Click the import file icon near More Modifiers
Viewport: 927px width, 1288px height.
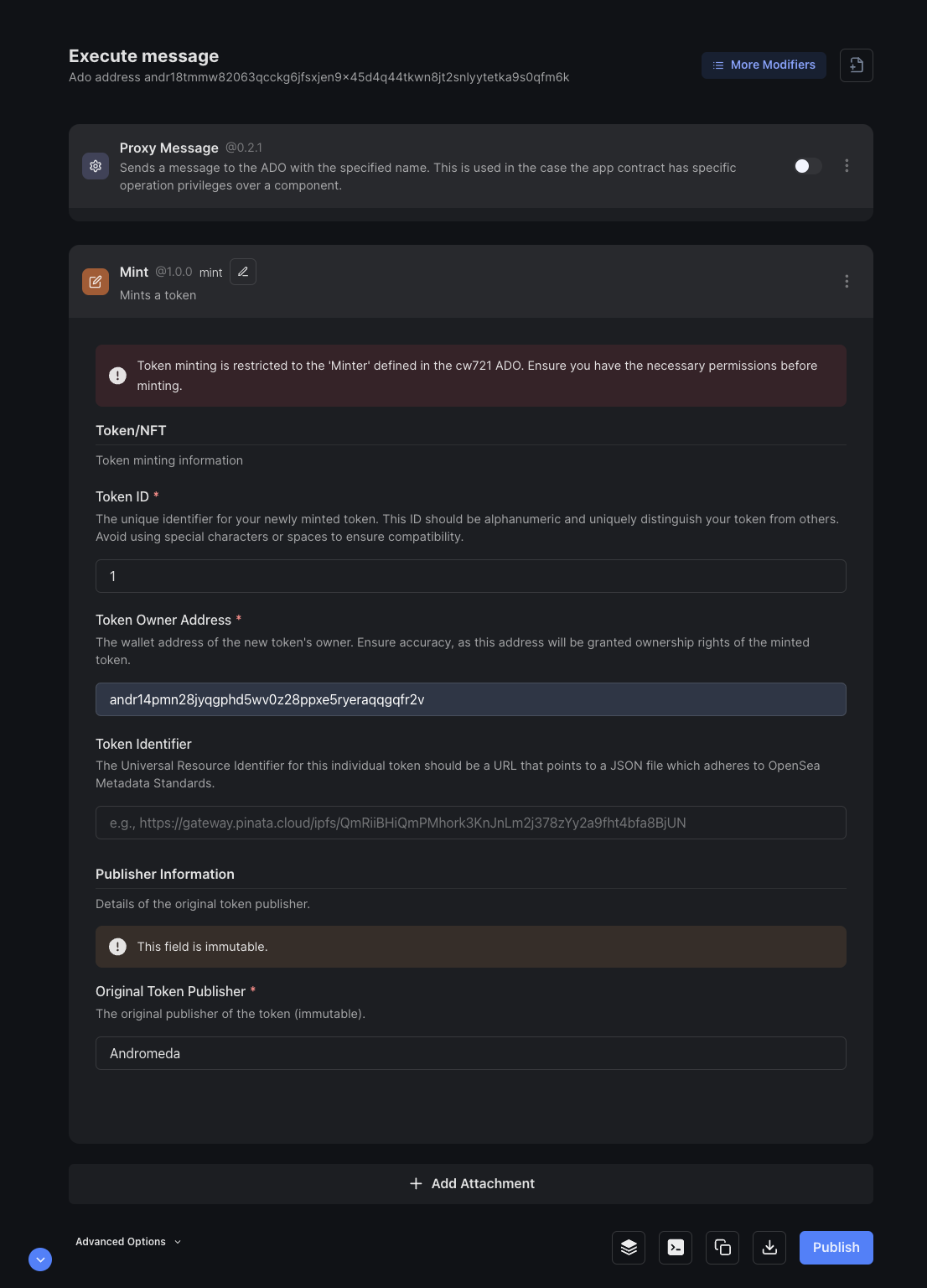click(856, 65)
